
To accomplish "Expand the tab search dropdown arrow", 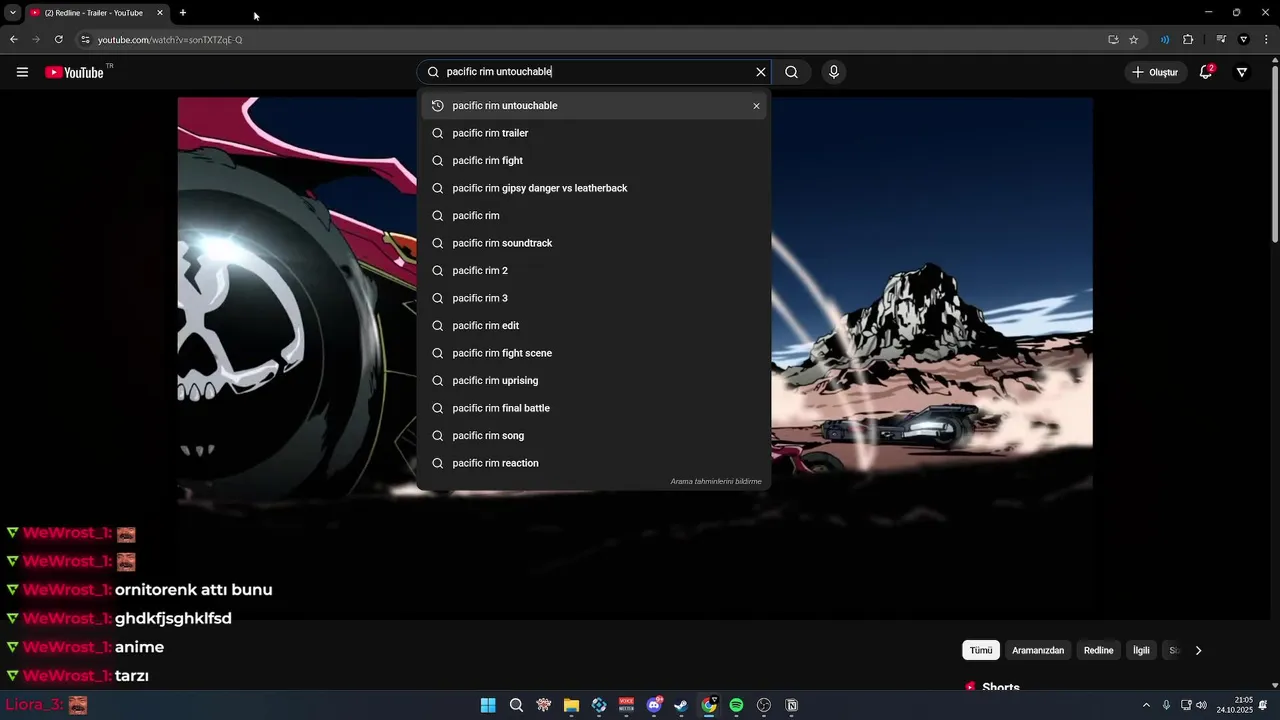I will point(13,13).
